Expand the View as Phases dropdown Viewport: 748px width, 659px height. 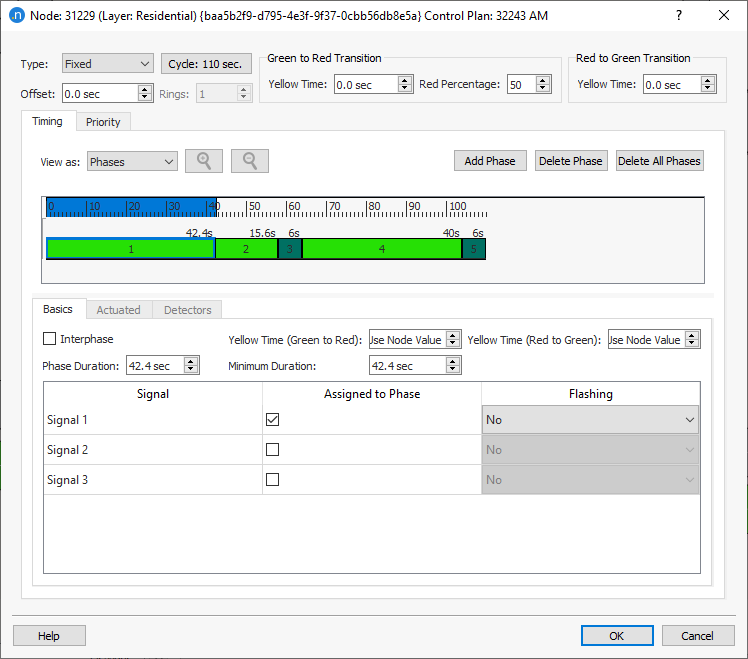[x=132, y=161]
